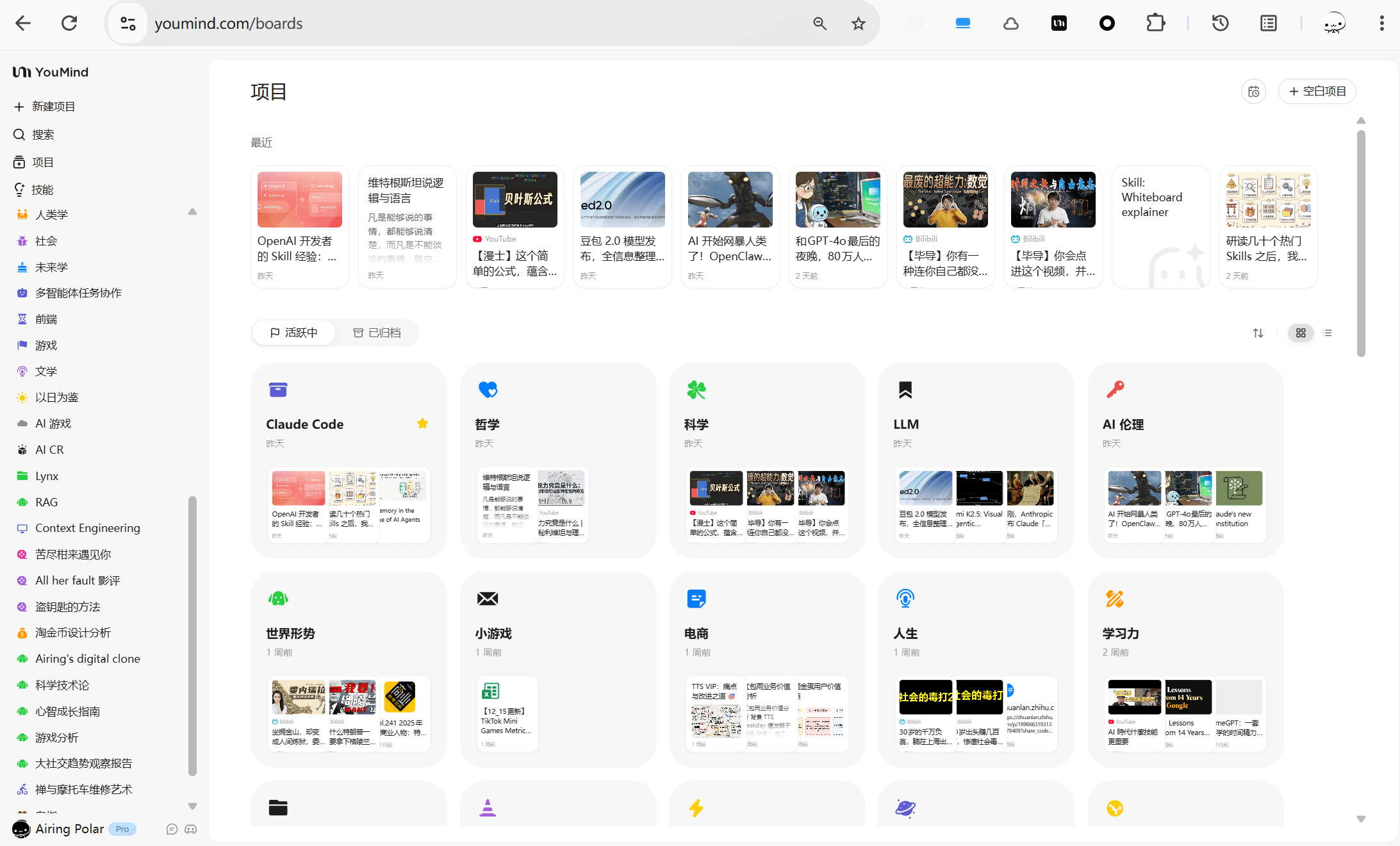Open the browser extensions puzzle icon
This screenshot has width=1400, height=846.
[1155, 24]
